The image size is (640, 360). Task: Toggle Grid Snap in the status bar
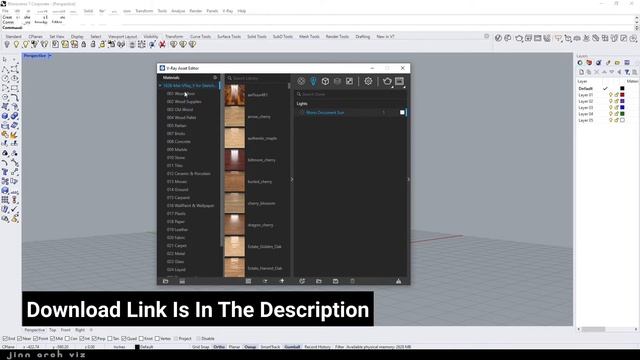click(201, 347)
